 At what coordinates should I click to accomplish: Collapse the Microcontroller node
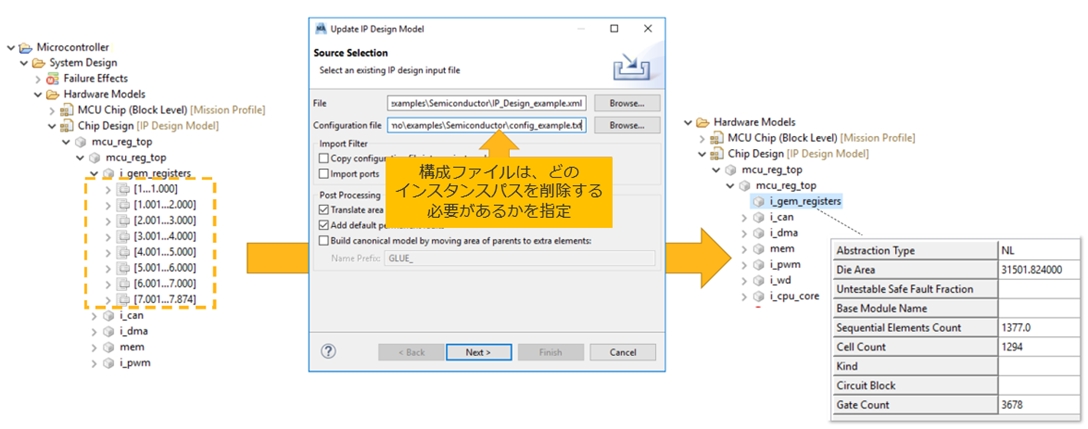[10, 48]
